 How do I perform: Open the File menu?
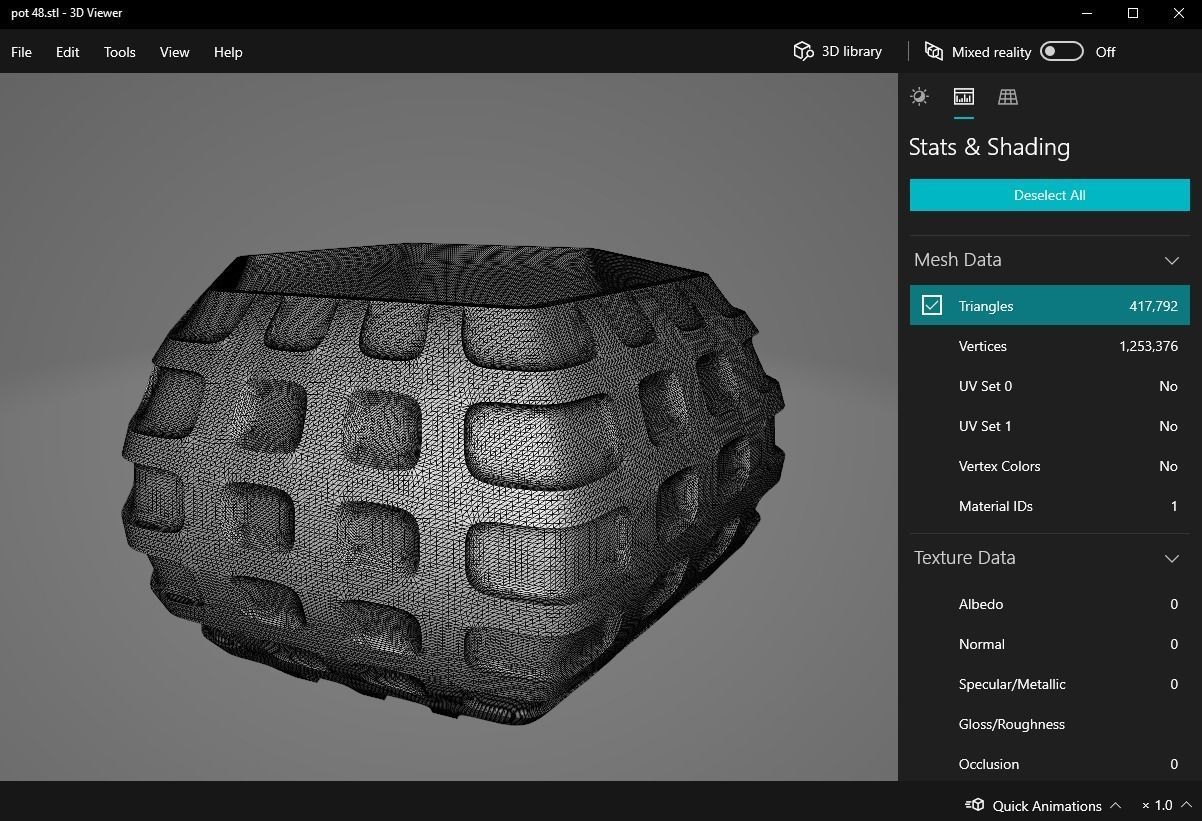coord(21,52)
